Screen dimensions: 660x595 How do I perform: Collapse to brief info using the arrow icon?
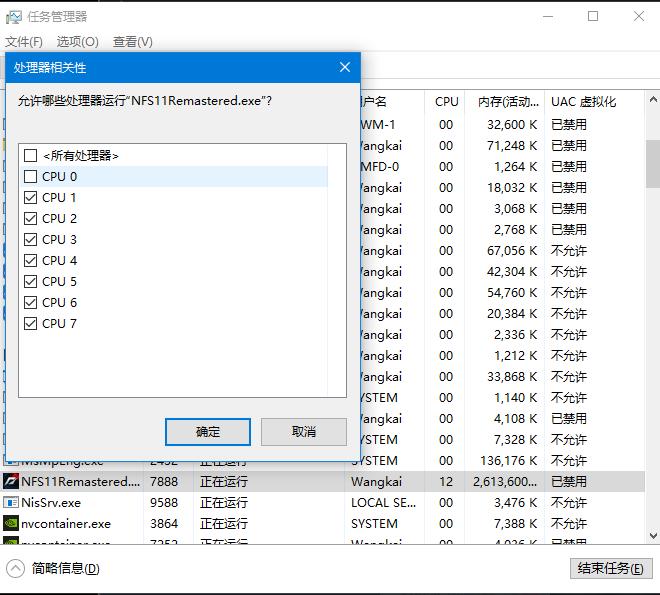16,569
